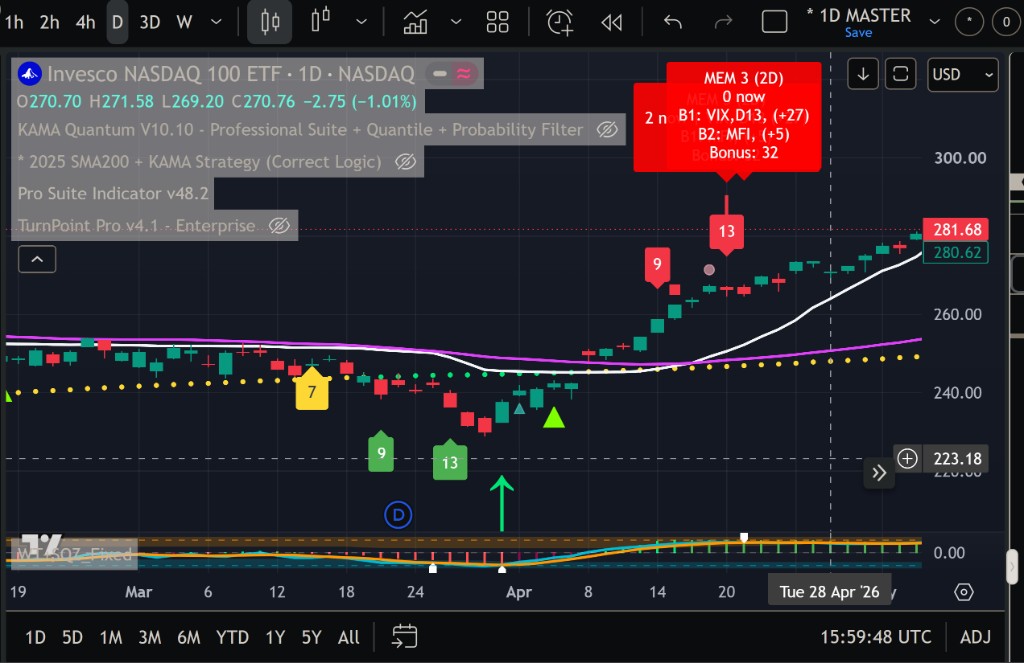Click the green 9 buy signal label

point(381,452)
